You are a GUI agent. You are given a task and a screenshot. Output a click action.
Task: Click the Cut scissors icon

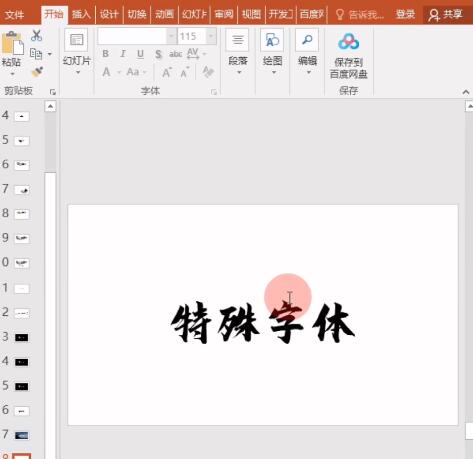[36, 35]
